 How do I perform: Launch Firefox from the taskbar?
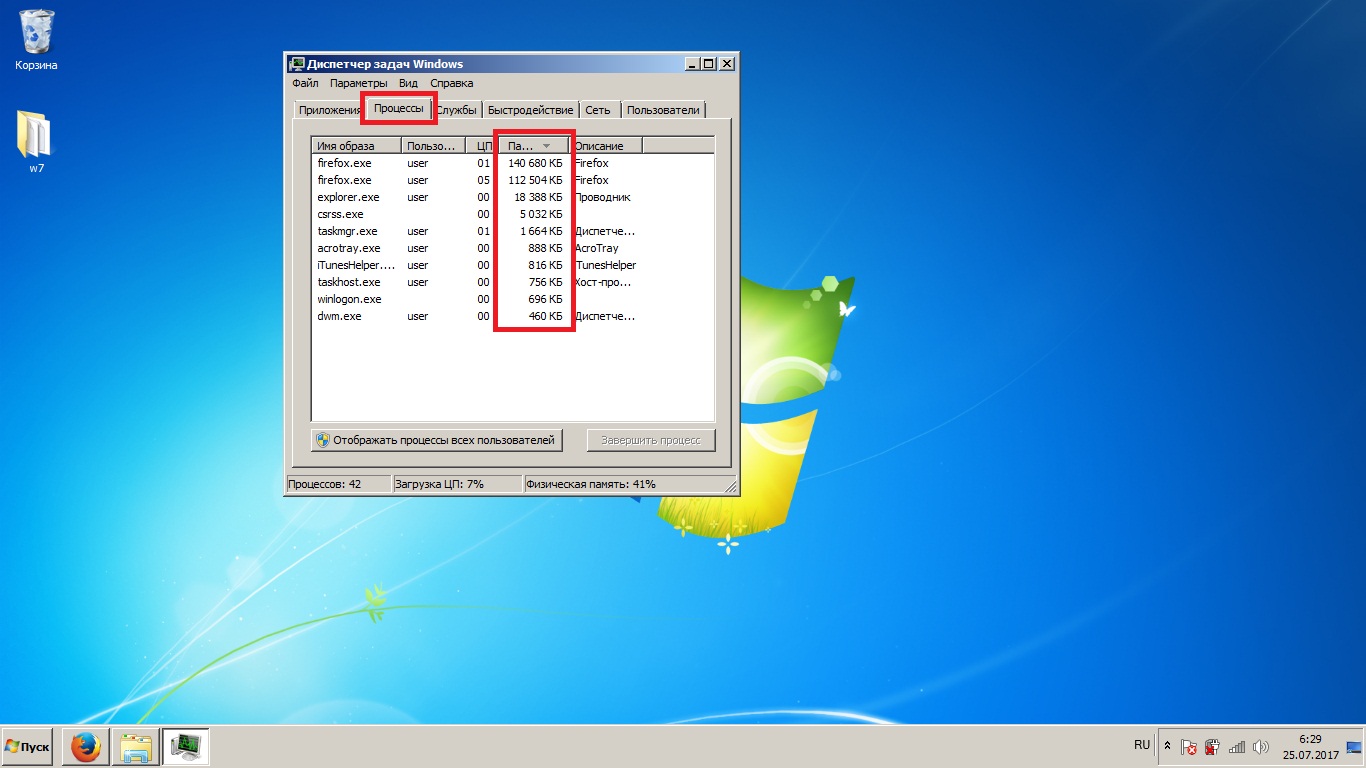[x=86, y=747]
